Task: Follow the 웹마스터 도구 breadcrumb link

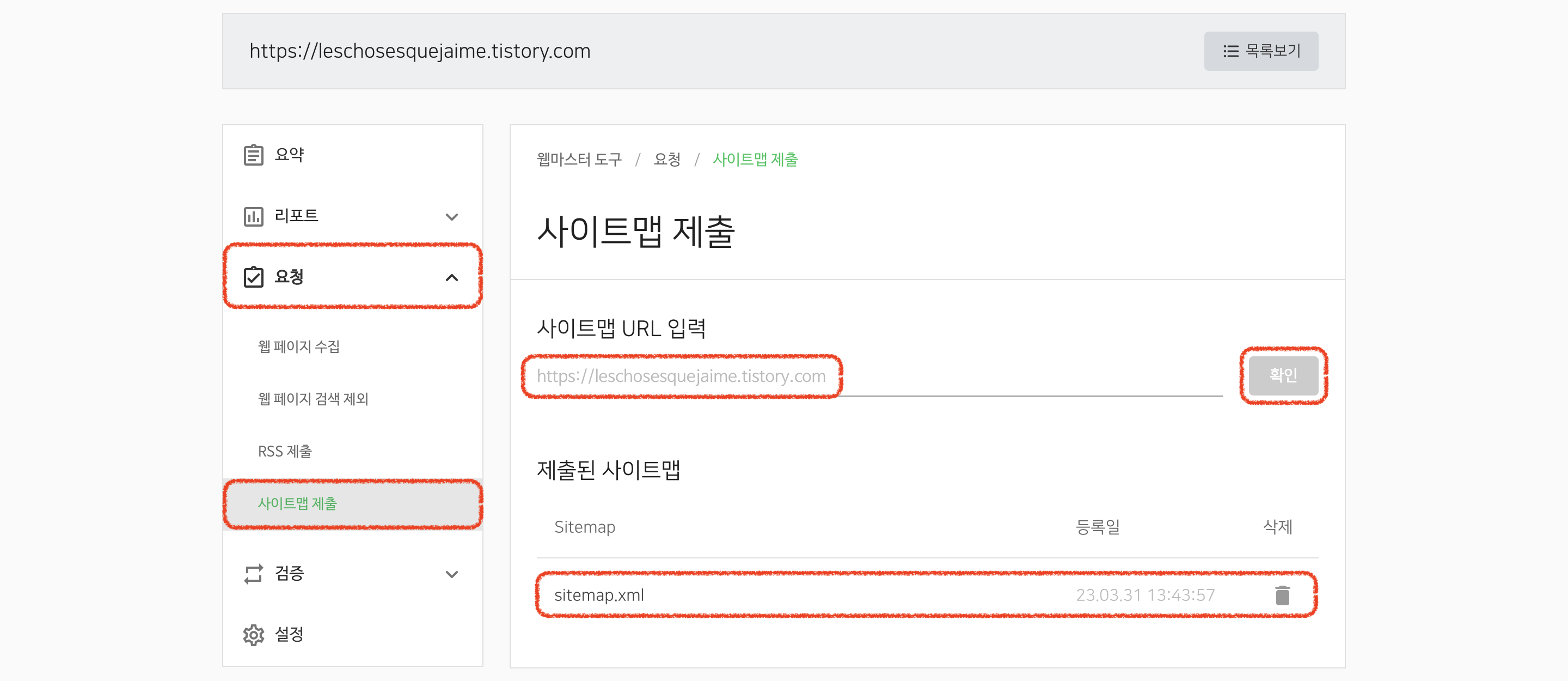Action: [579, 160]
